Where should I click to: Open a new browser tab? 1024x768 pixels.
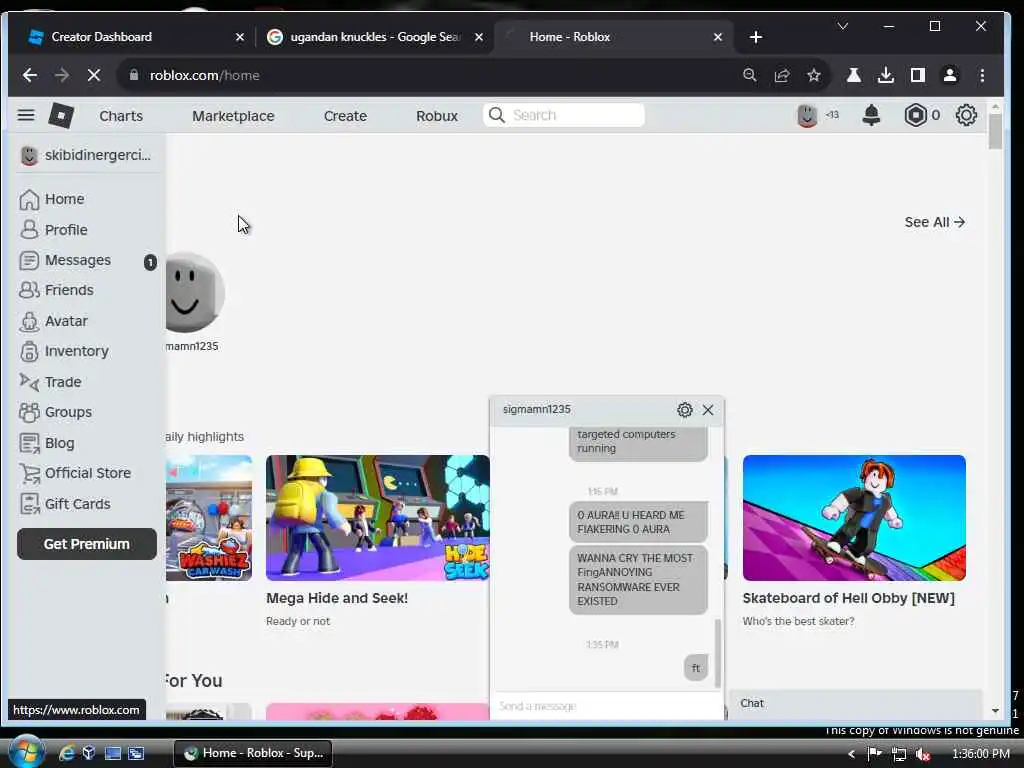click(756, 37)
